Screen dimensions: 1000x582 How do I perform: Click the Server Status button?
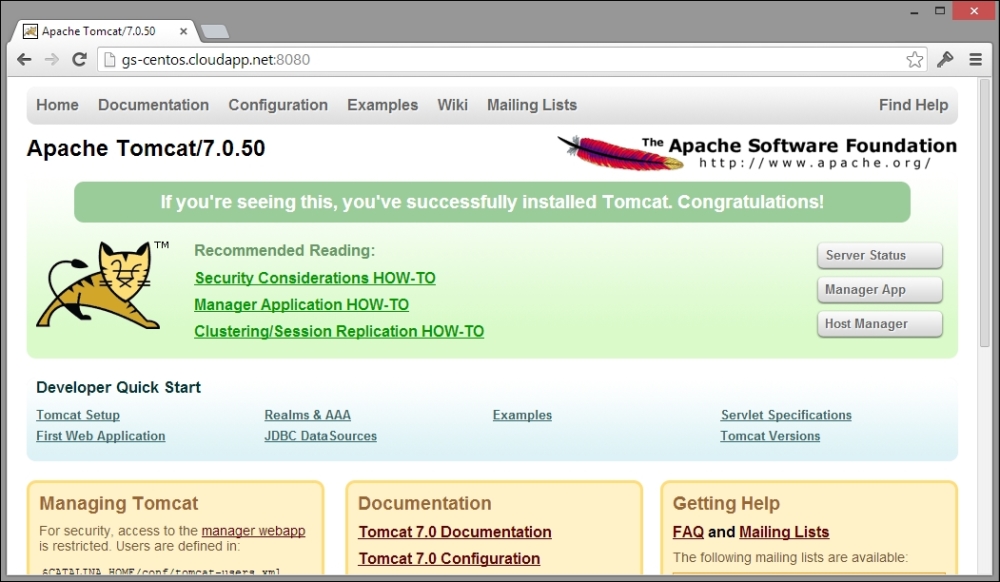pos(879,255)
